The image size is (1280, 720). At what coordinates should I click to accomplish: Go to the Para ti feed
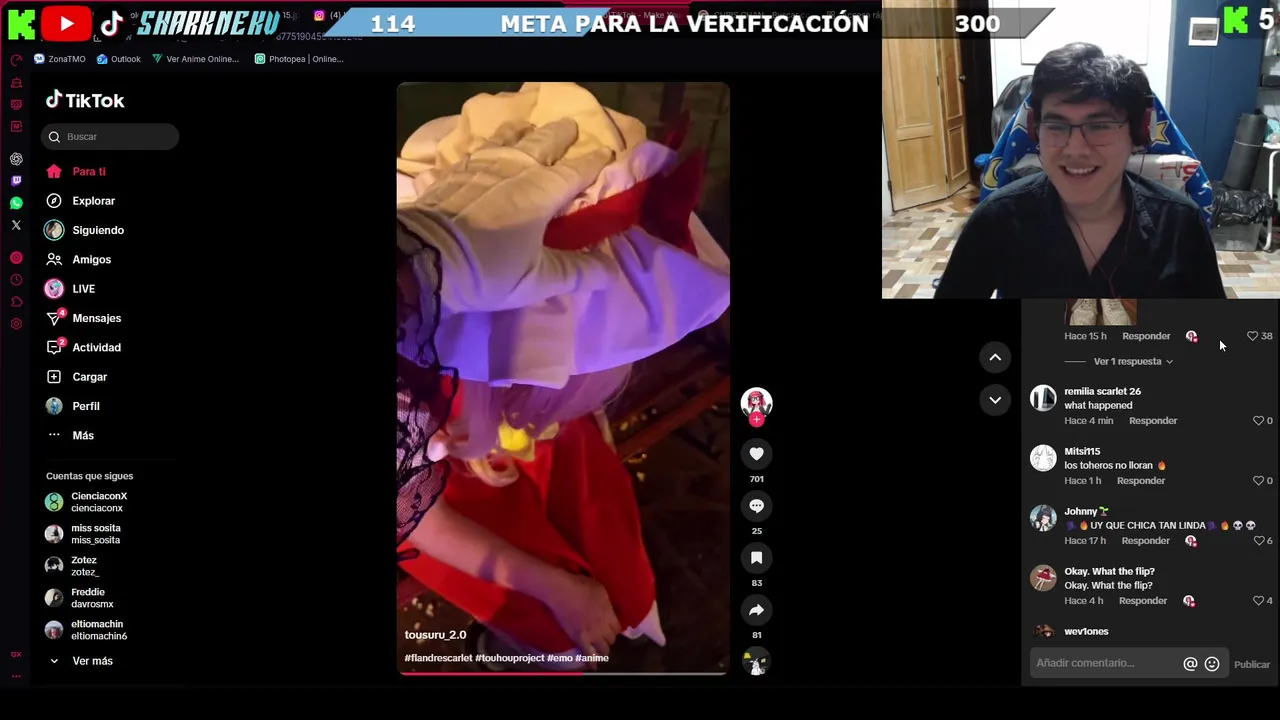coord(75,171)
